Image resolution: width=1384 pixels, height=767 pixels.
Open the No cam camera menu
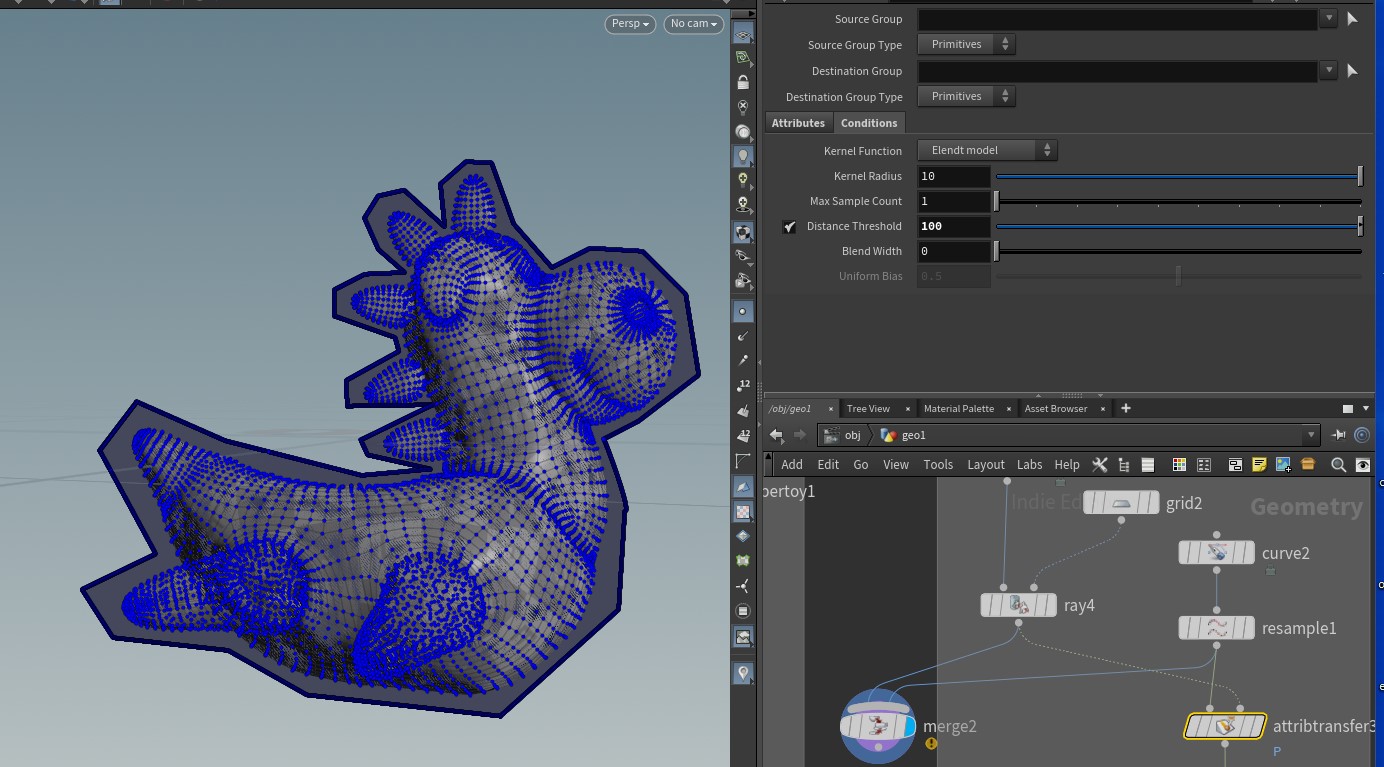tap(694, 24)
